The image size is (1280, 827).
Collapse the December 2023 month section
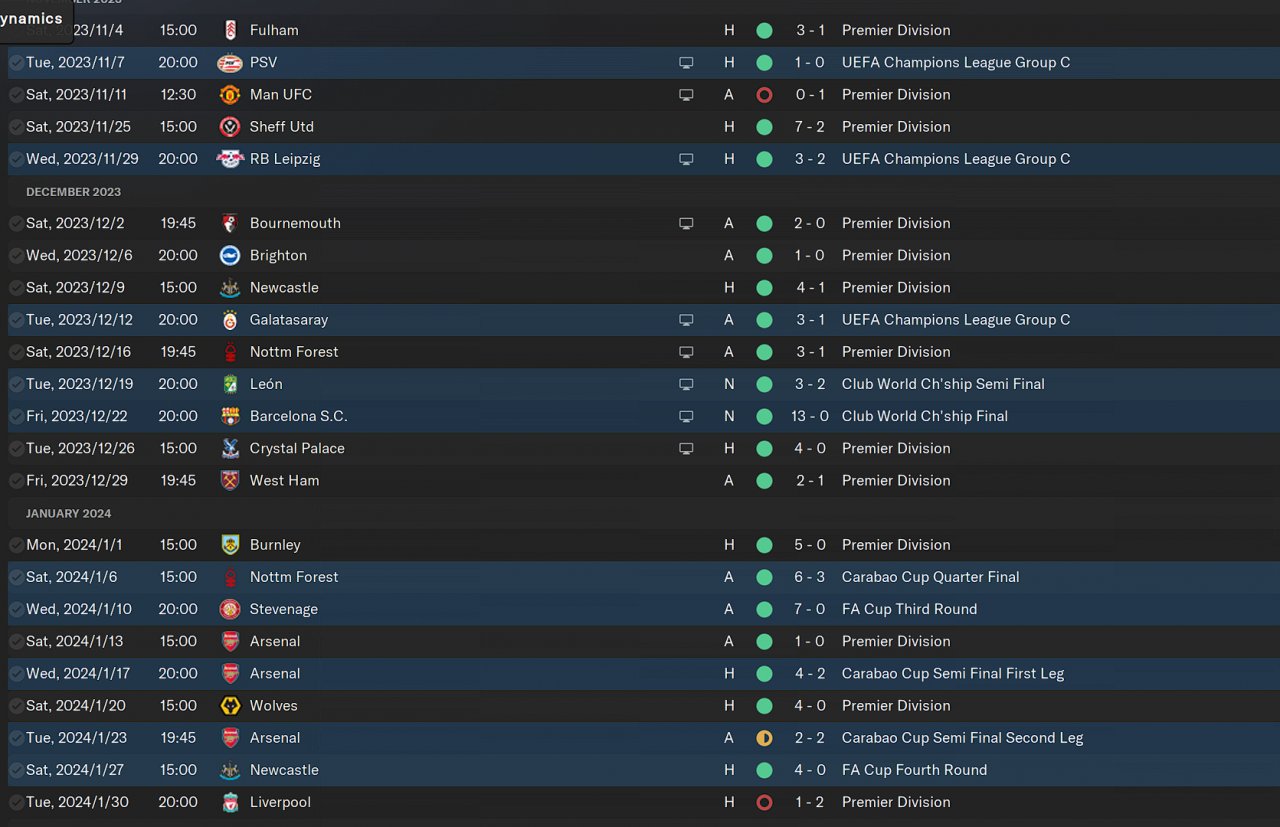(x=73, y=192)
